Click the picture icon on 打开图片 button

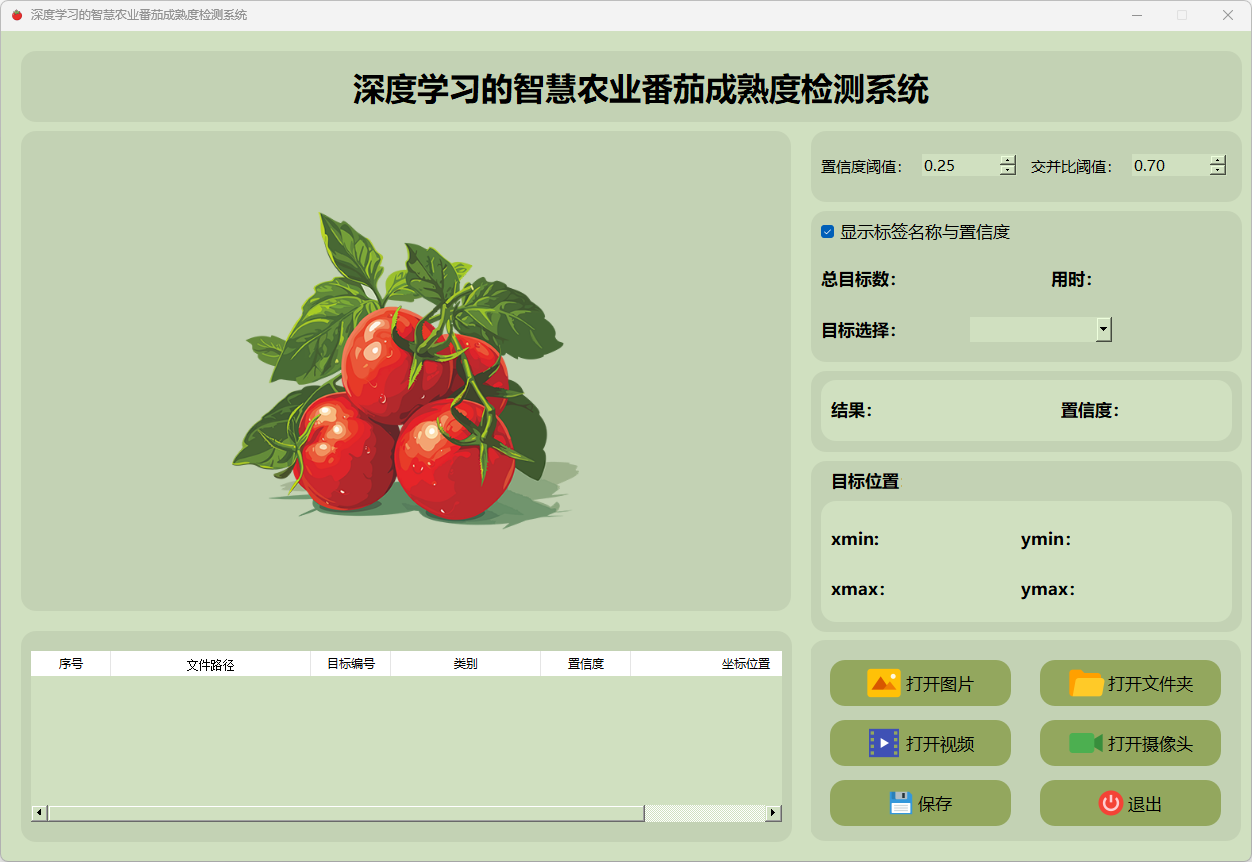883,683
